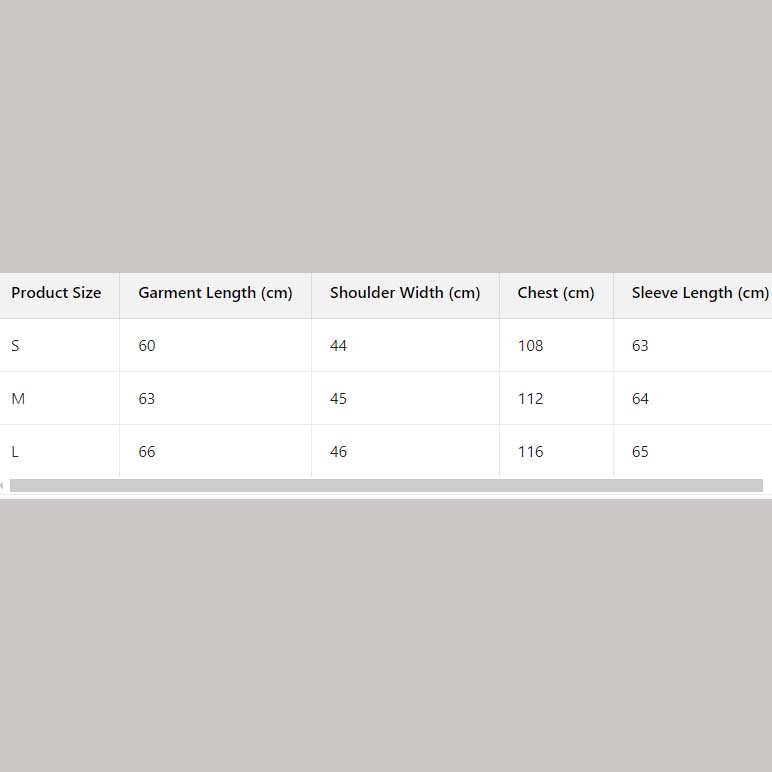
Task: Click the horizontal scrollbar under the size table
Action: (x=386, y=486)
